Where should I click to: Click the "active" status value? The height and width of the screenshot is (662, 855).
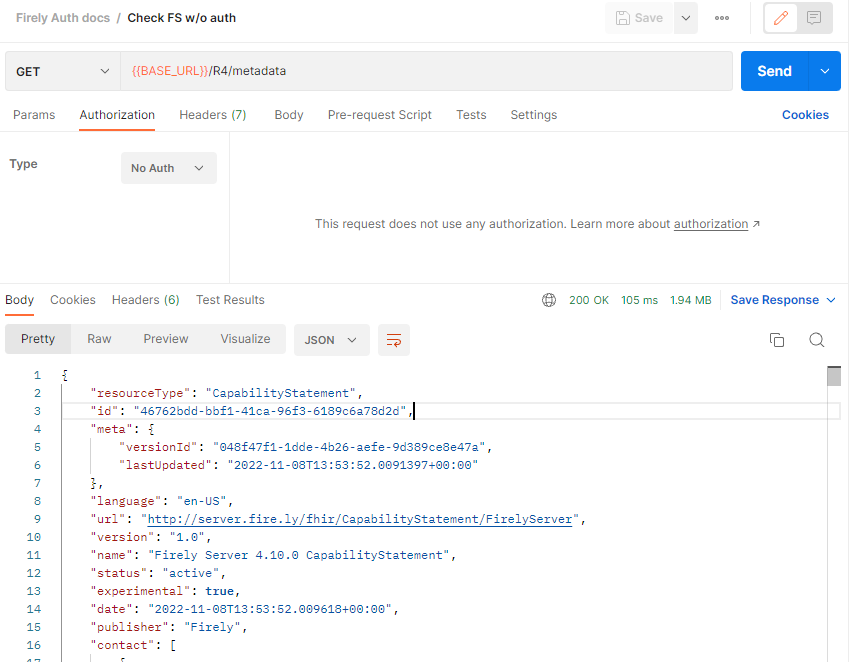tap(191, 573)
